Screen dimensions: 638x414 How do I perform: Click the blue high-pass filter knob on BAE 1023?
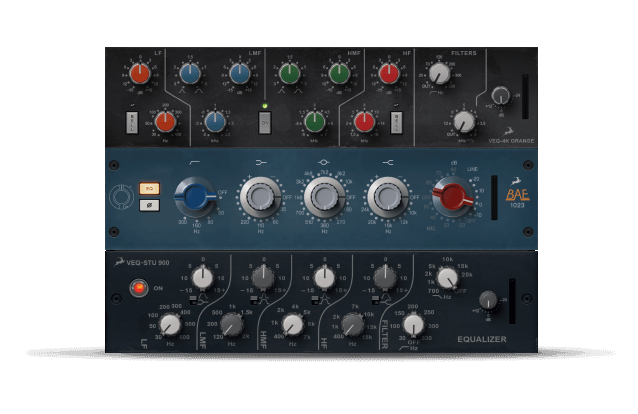click(194, 197)
